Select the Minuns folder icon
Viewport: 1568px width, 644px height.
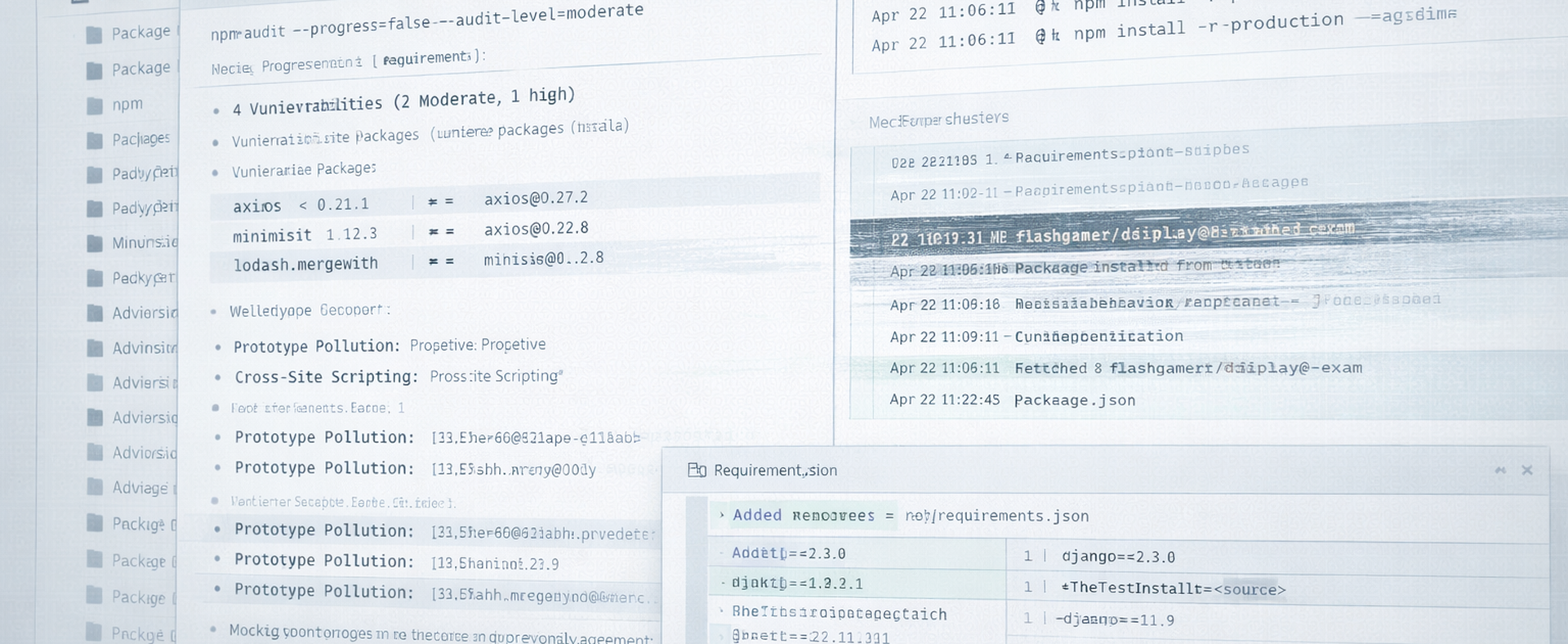pyautogui.click(x=96, y=244)
